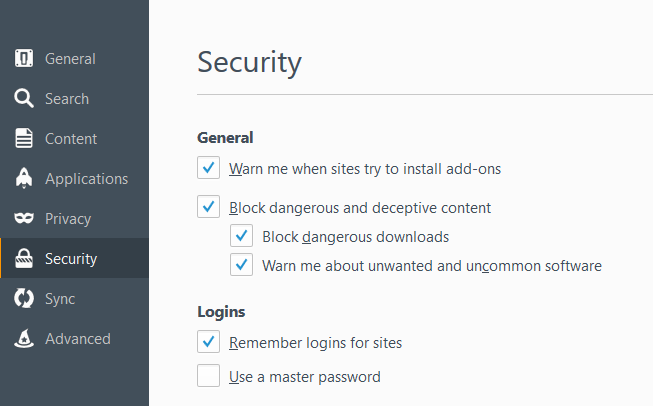Switch to the Advanced tab label
This screenshot has height=406, width=653.
click(x=77, y=339)
